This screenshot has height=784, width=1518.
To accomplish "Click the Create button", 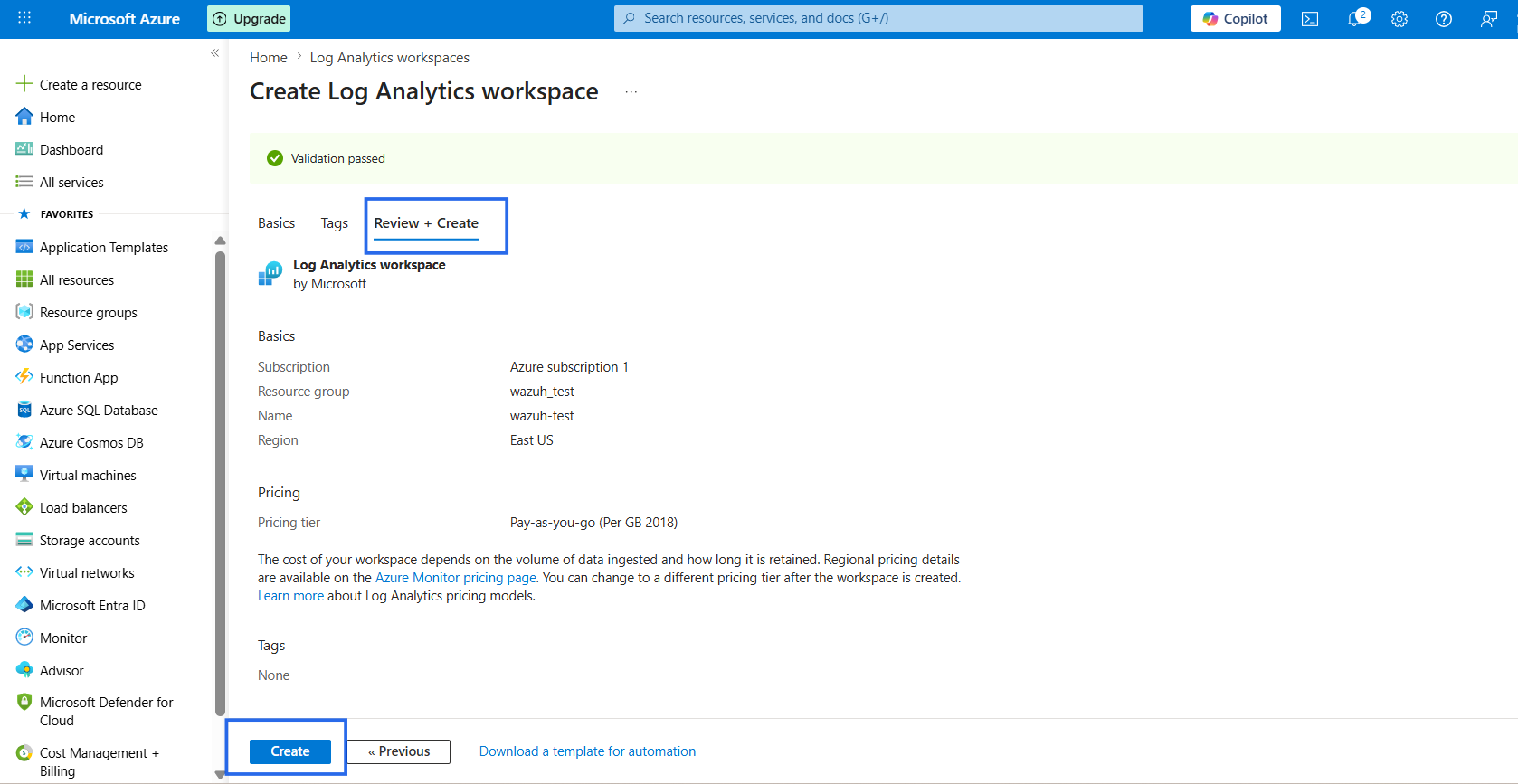I will 290,751.
